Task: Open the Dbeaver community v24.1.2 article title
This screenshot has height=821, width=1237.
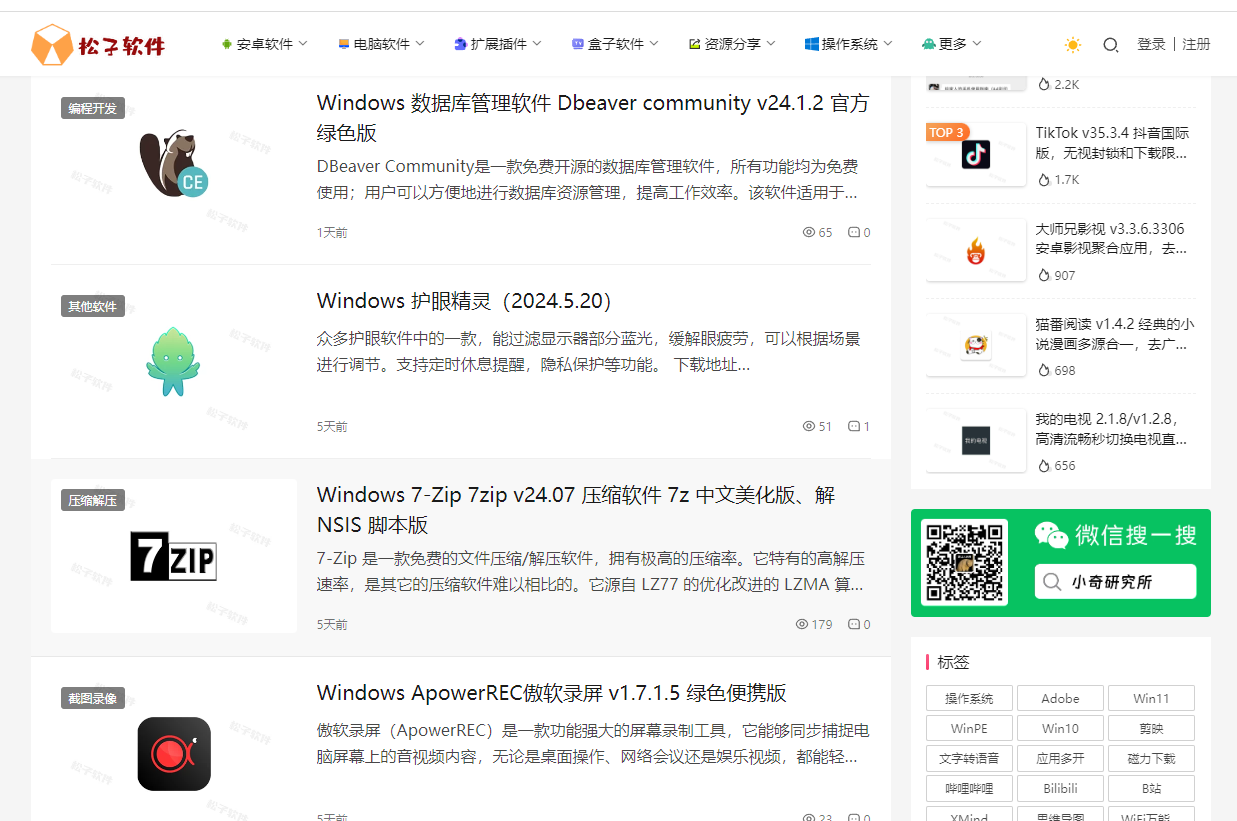Action: pyautogui.click(x=593, y=118)
